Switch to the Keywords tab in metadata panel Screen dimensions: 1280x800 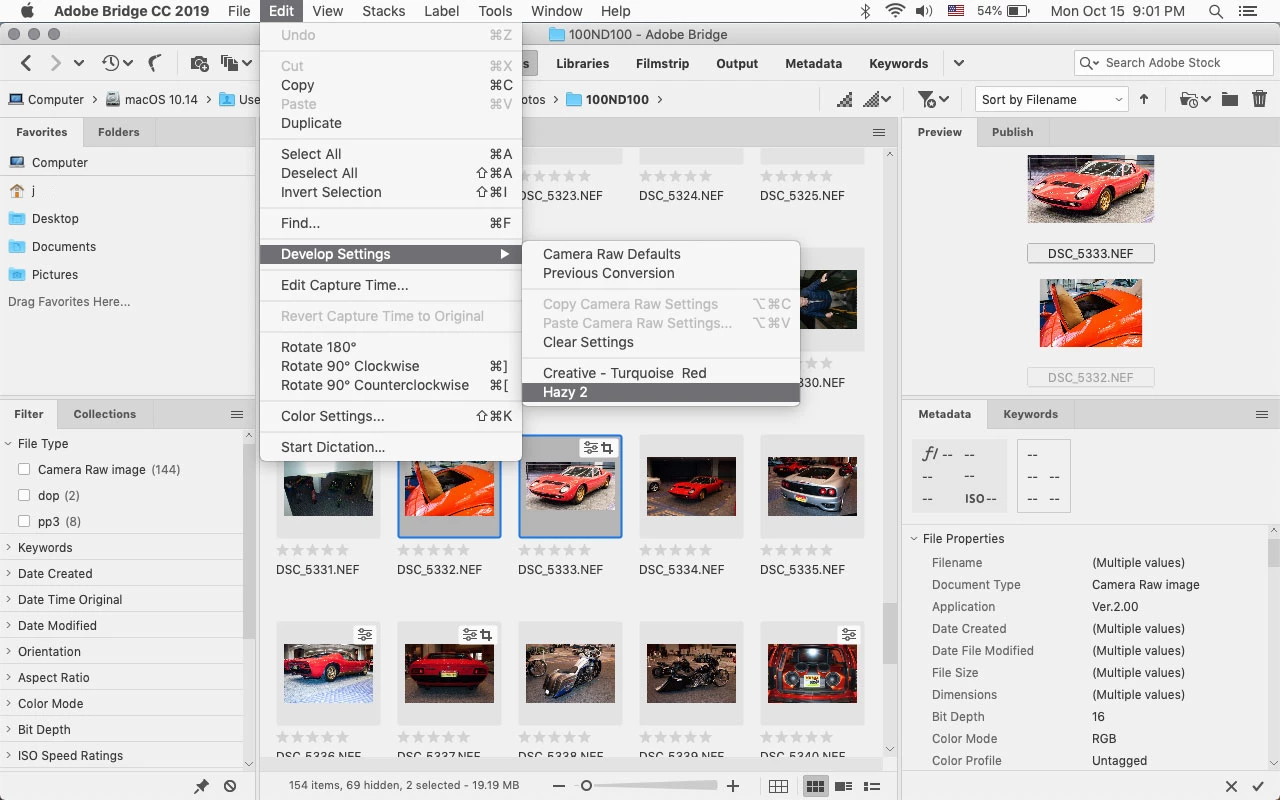click(x=1030, y=414)
